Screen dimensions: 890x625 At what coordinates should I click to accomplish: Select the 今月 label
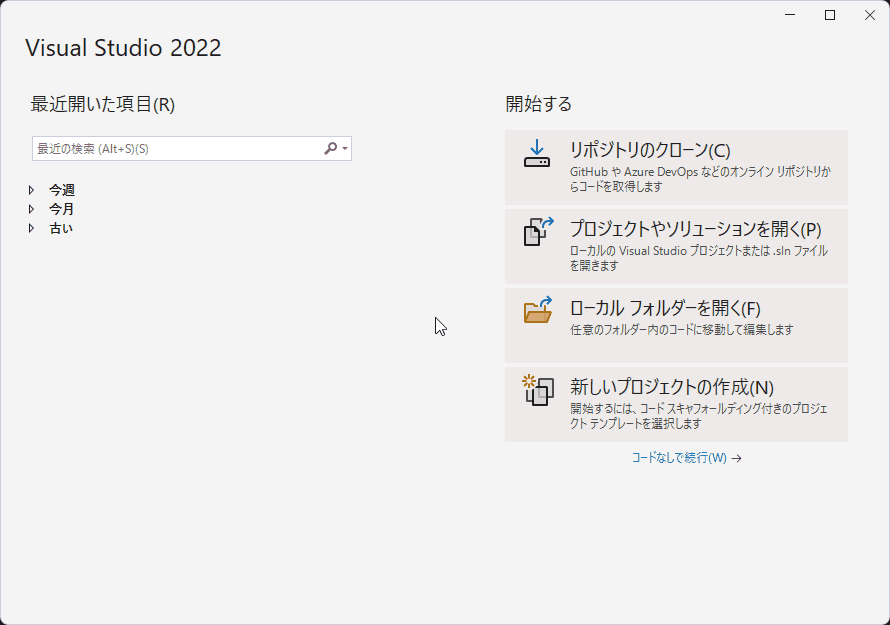pyautogui.click(x=61, y=209)
